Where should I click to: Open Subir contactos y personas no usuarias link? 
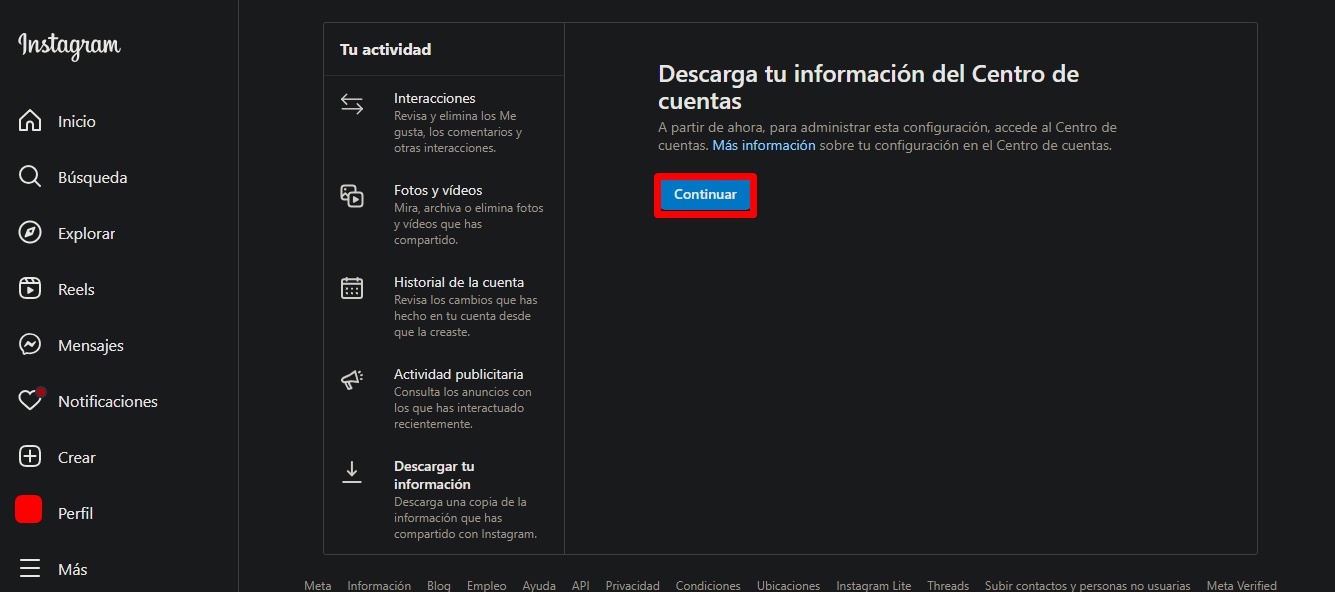pos(1088,586)
